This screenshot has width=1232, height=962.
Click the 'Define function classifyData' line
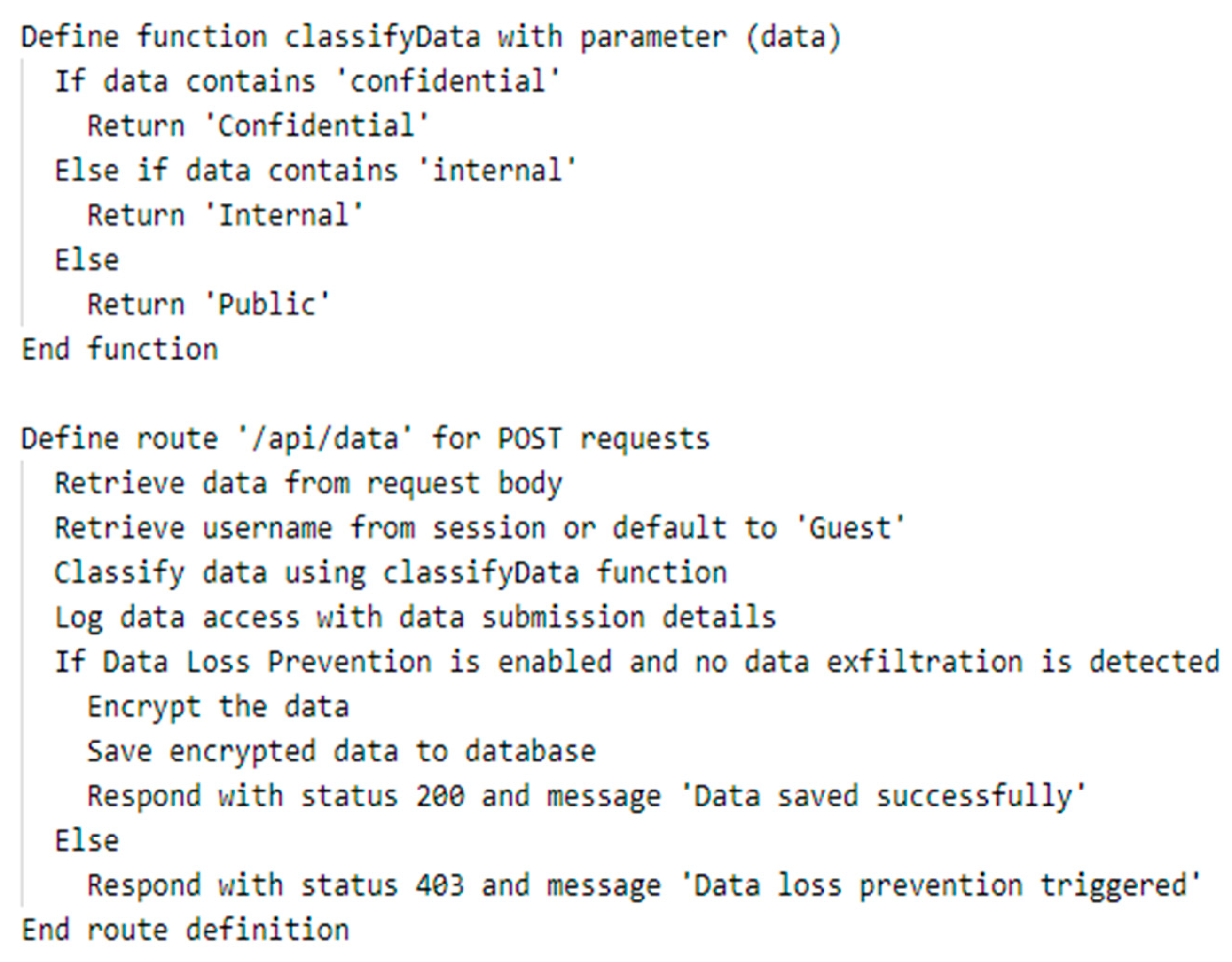pos(431,37)
